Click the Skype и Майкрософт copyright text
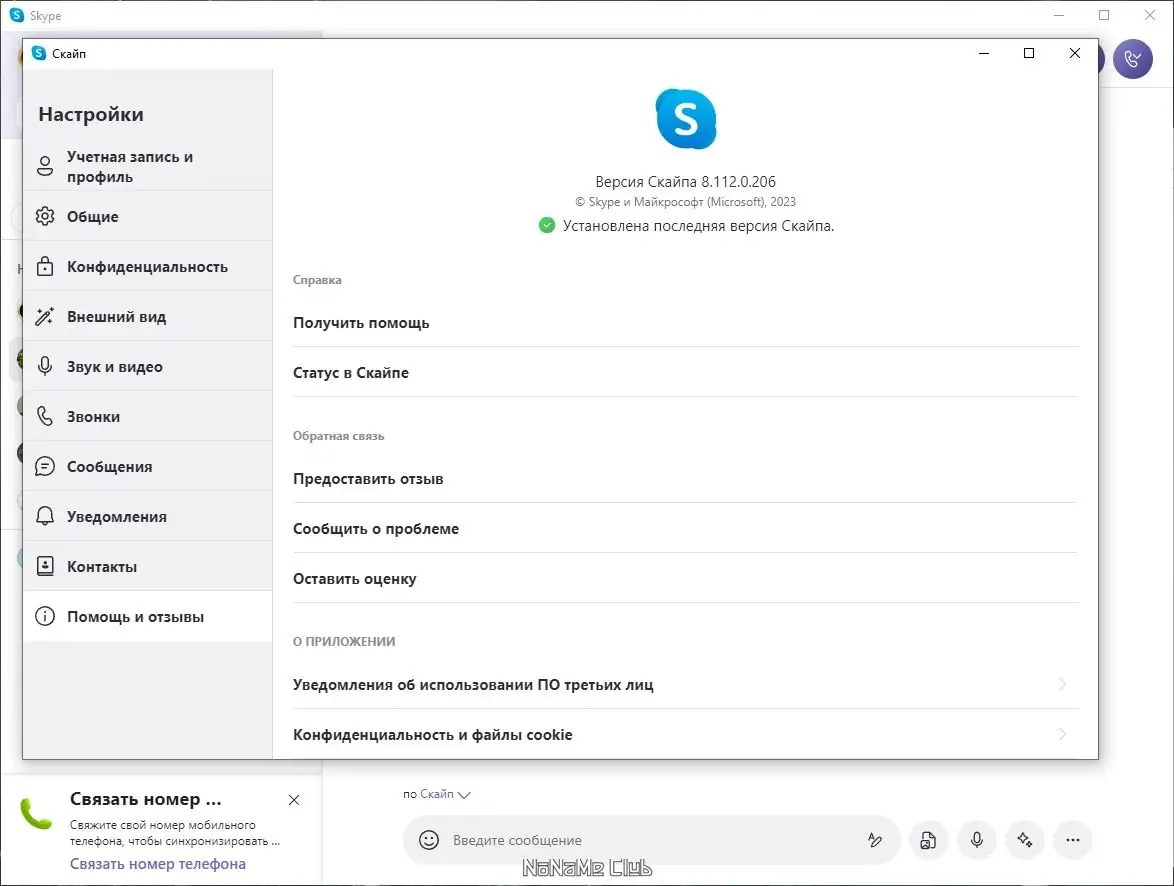Image resolution: width=1174 pixels, height=886 pixels. pyautogui.click(x=686, y=201)
